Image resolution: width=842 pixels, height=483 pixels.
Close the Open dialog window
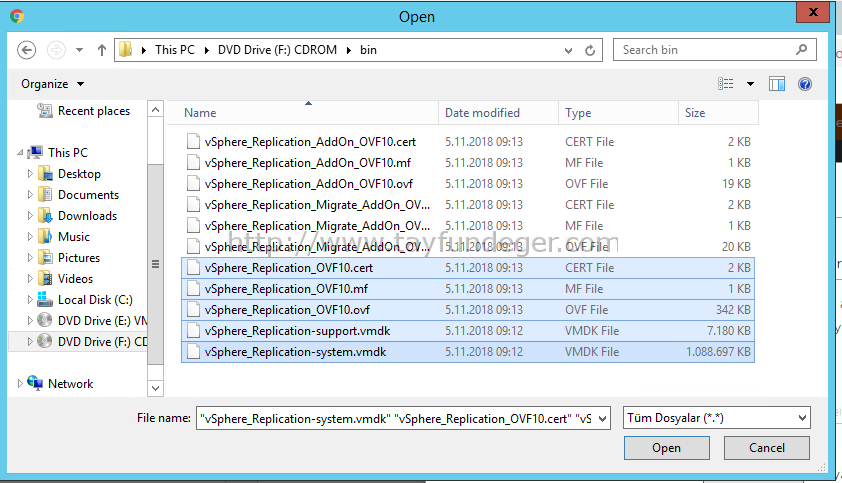[x=813, y=12]
